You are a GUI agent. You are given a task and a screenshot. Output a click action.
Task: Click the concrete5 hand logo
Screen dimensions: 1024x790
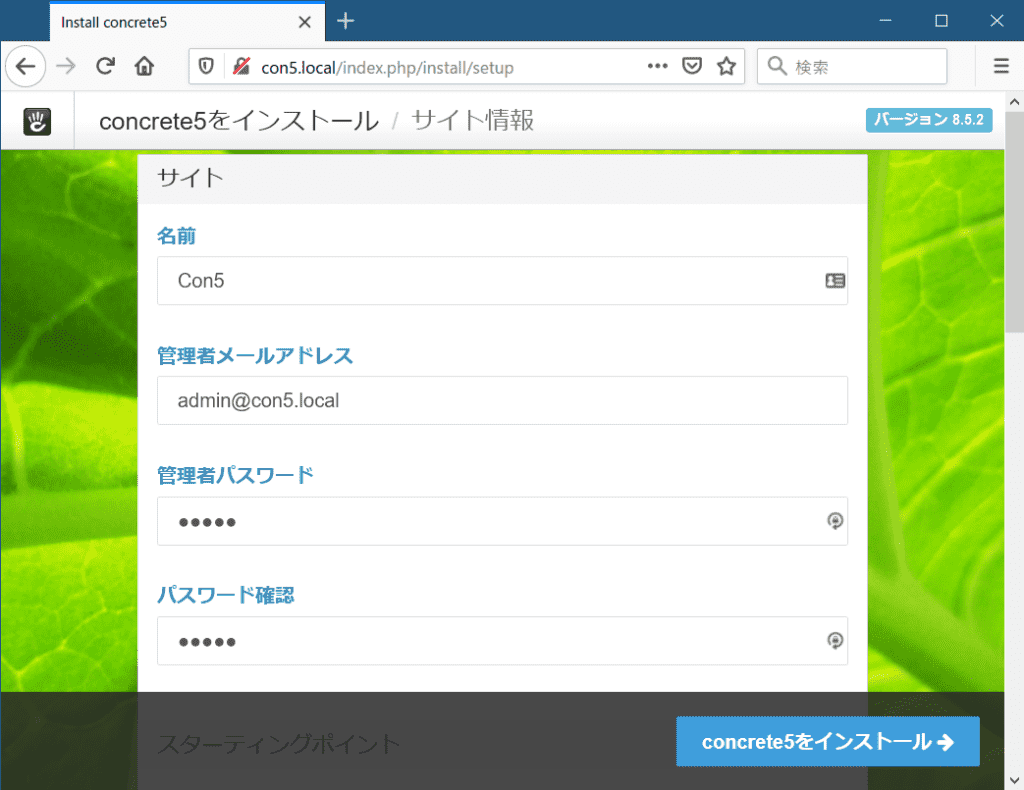[37, 121]
